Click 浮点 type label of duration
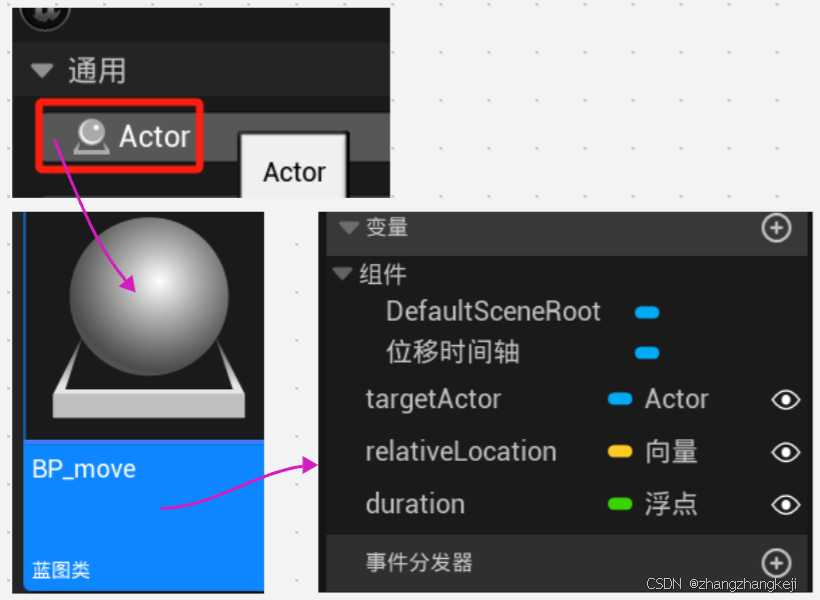The image size is (820, 600). tap(671, 504)
